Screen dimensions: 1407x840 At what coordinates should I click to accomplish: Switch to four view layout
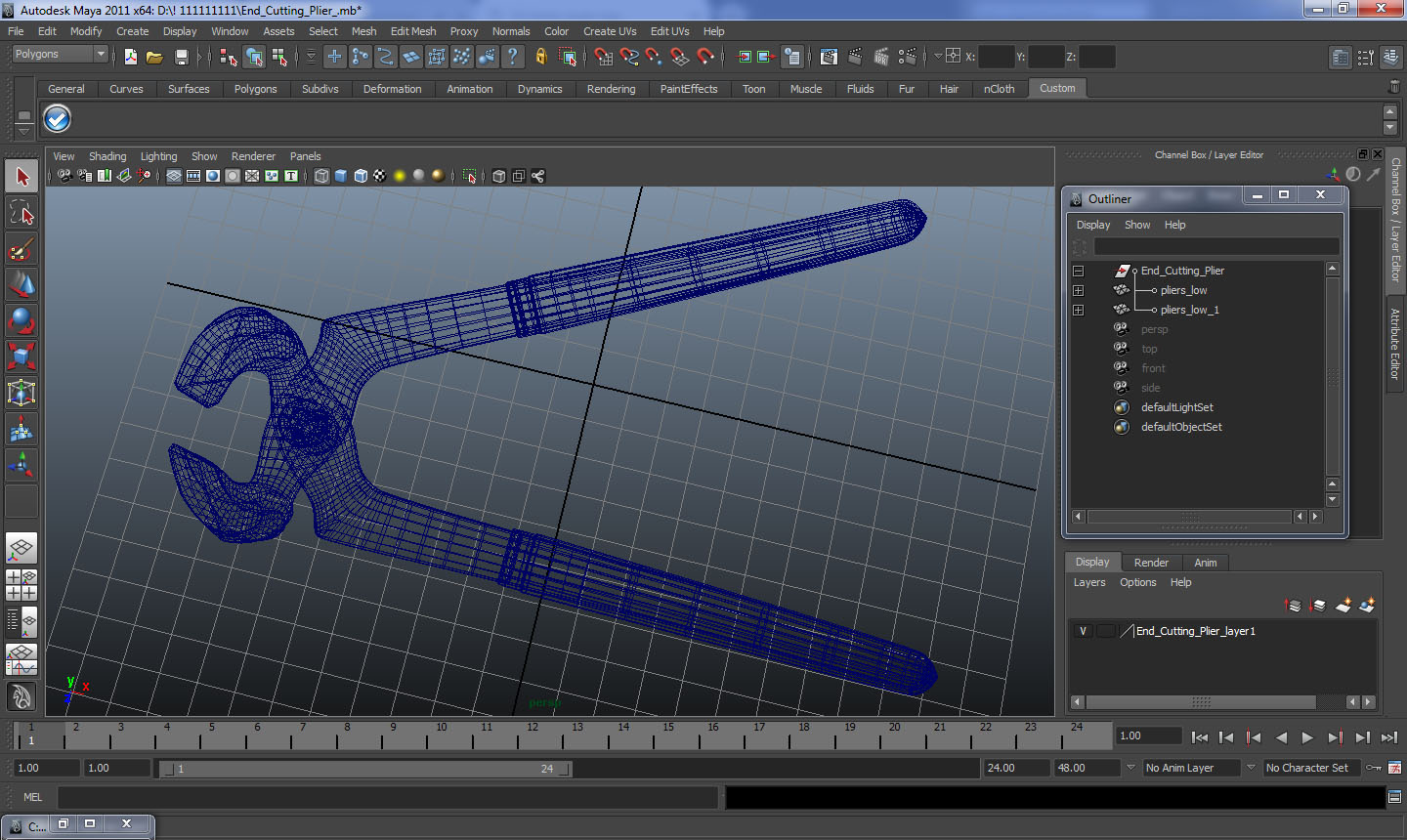coord(21,584)
